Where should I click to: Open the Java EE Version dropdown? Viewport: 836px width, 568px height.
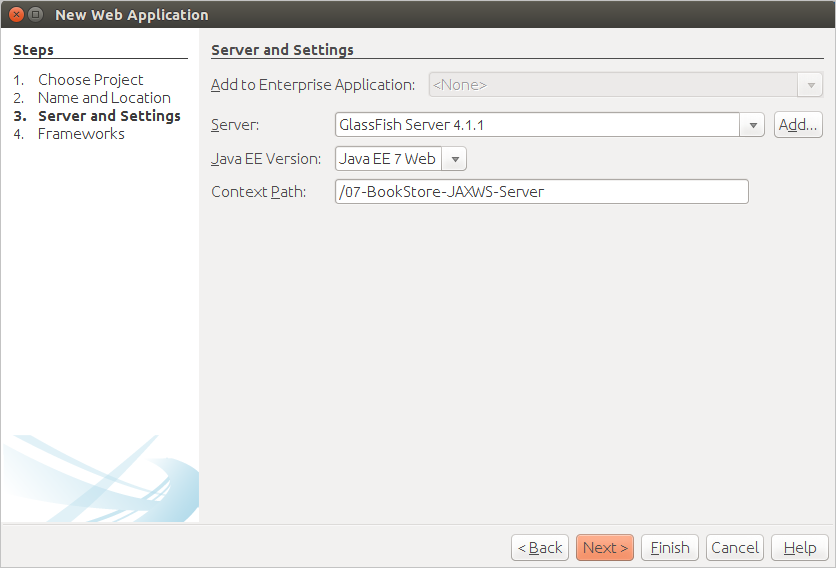point(455,159)
